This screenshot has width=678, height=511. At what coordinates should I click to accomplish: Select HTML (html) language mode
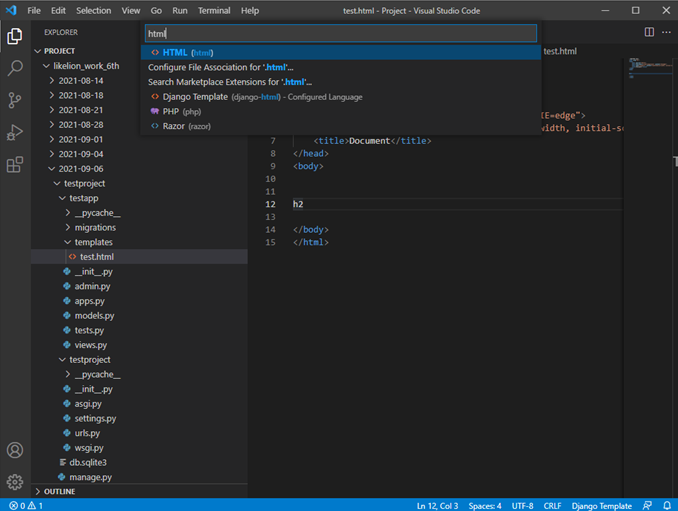click(341, 52)
